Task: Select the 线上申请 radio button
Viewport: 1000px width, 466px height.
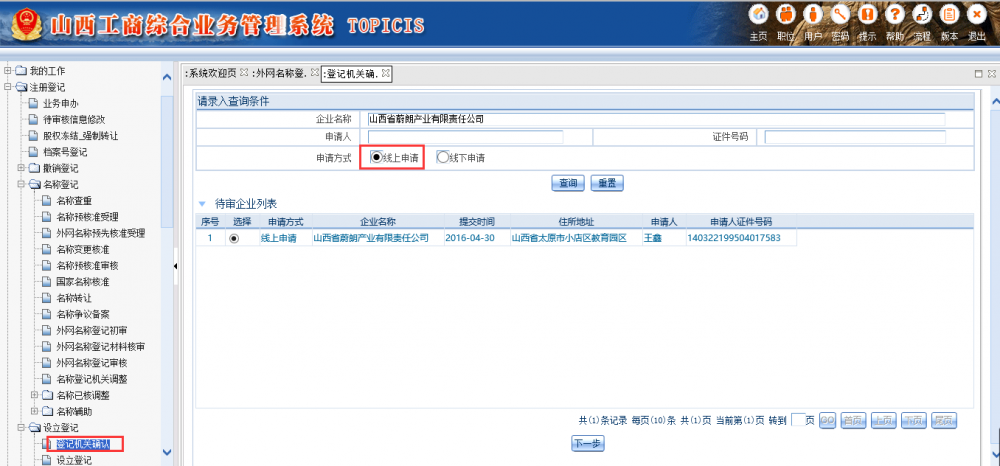Action: point(376,157)
